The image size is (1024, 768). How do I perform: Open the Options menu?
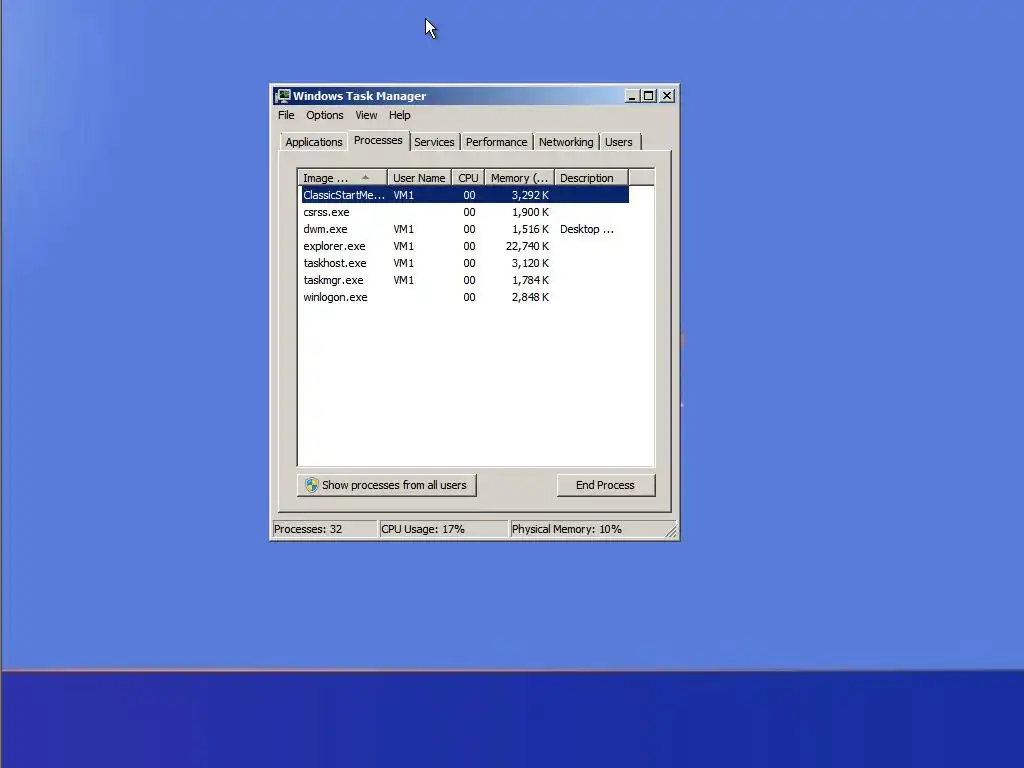[325, 115]
